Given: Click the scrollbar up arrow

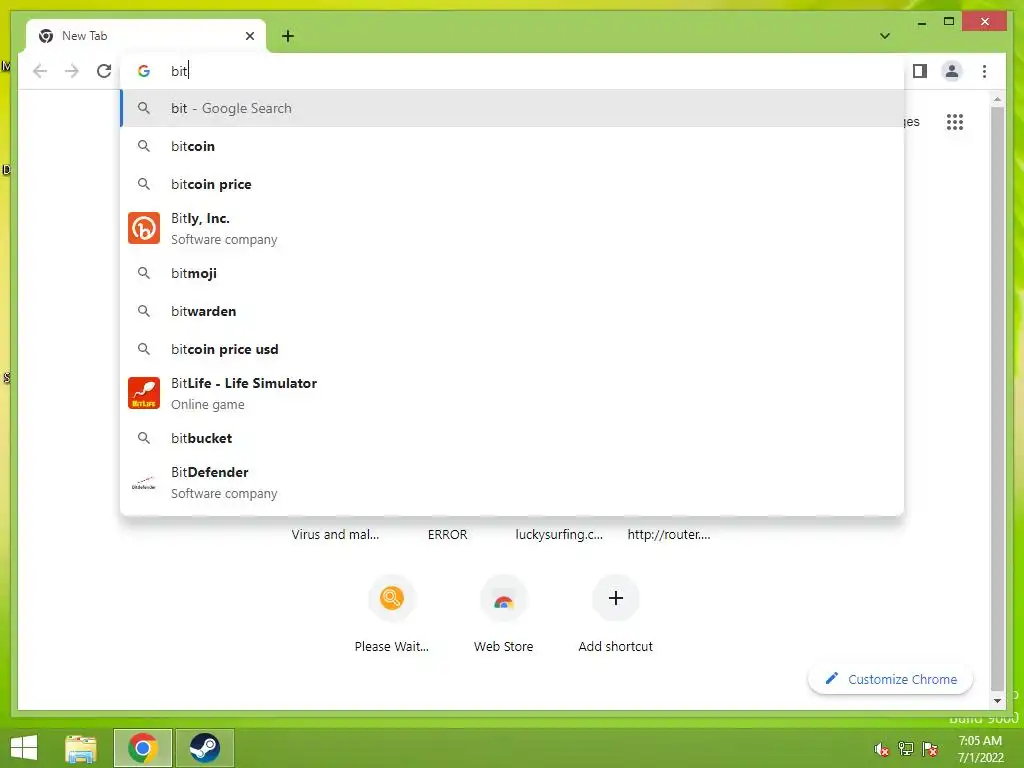Looking at the screenshot, I should point(997,99).
